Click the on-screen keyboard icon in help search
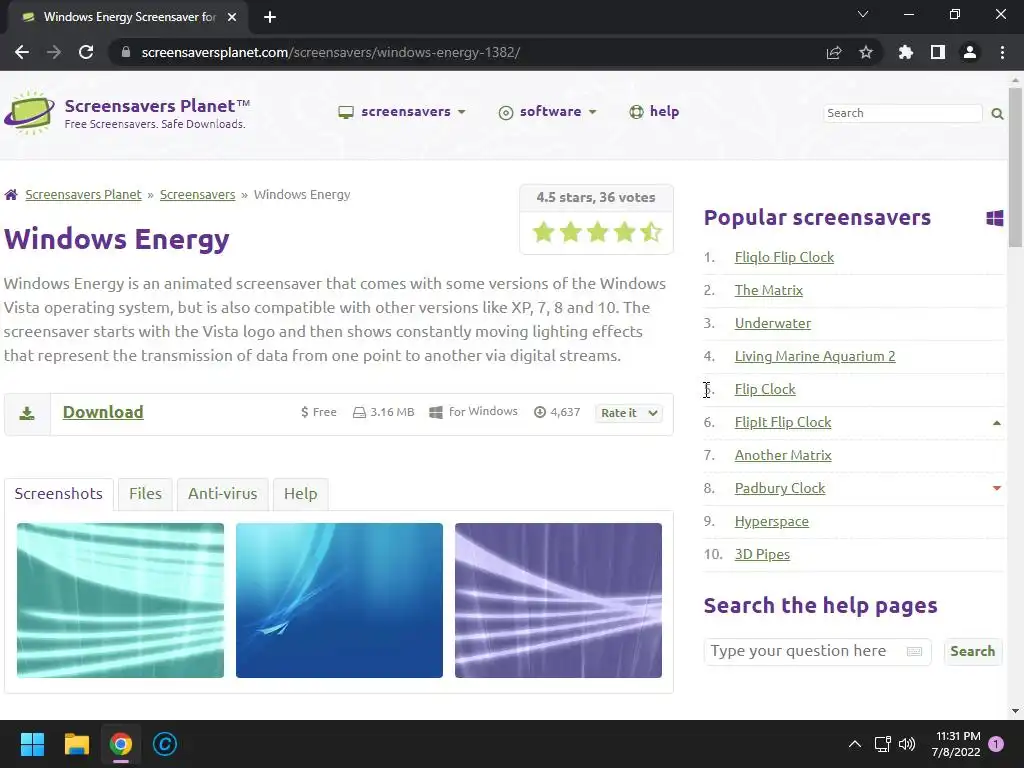Screen dimensions: 1024x768 tap(914, 652)
